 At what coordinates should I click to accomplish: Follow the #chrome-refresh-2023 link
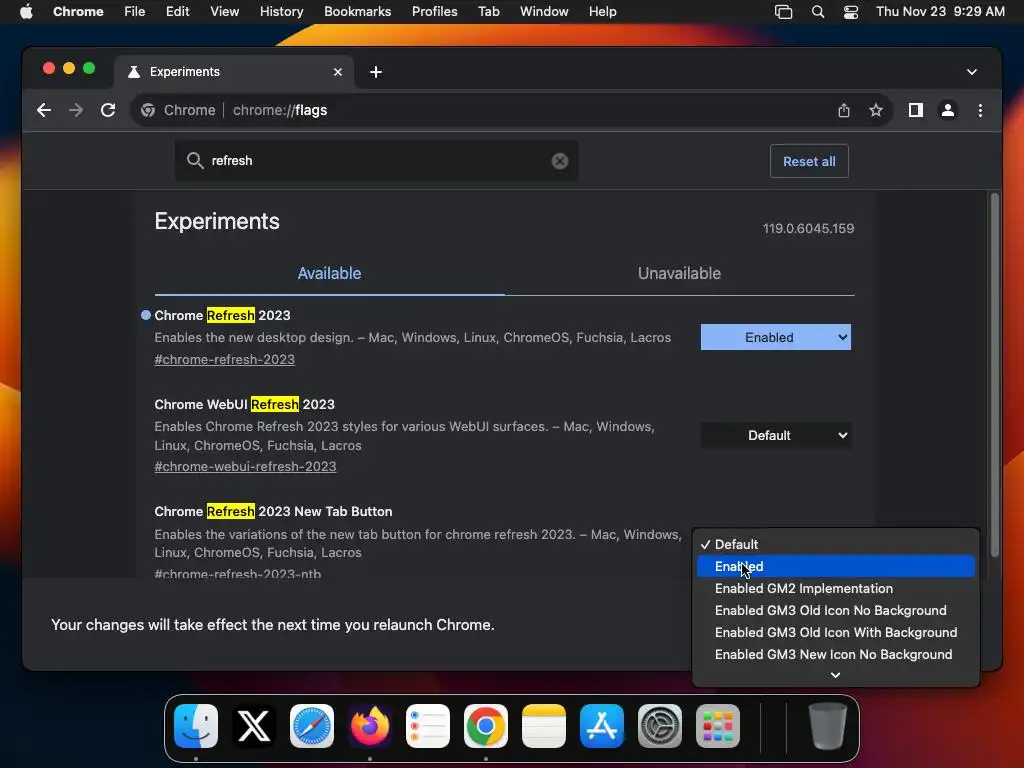224,360
